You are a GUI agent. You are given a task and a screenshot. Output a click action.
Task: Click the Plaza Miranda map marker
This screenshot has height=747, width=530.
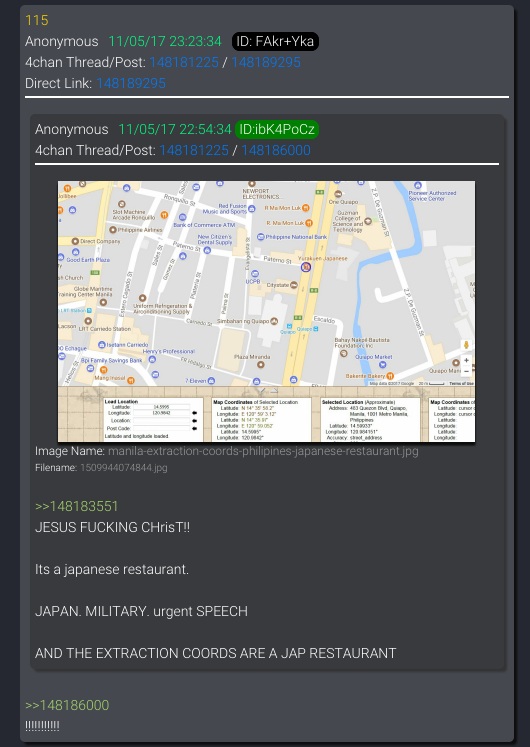point(260,365)
